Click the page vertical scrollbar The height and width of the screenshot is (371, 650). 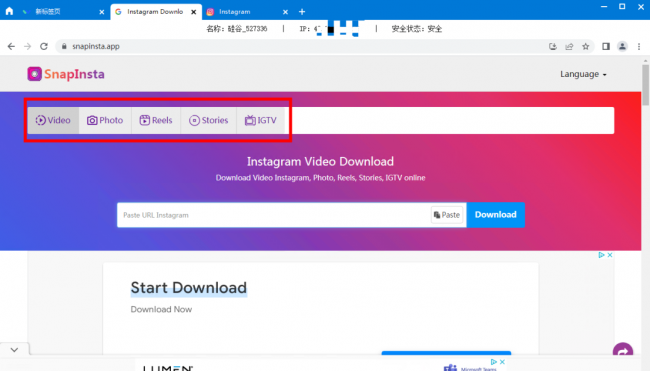(645, 85)
